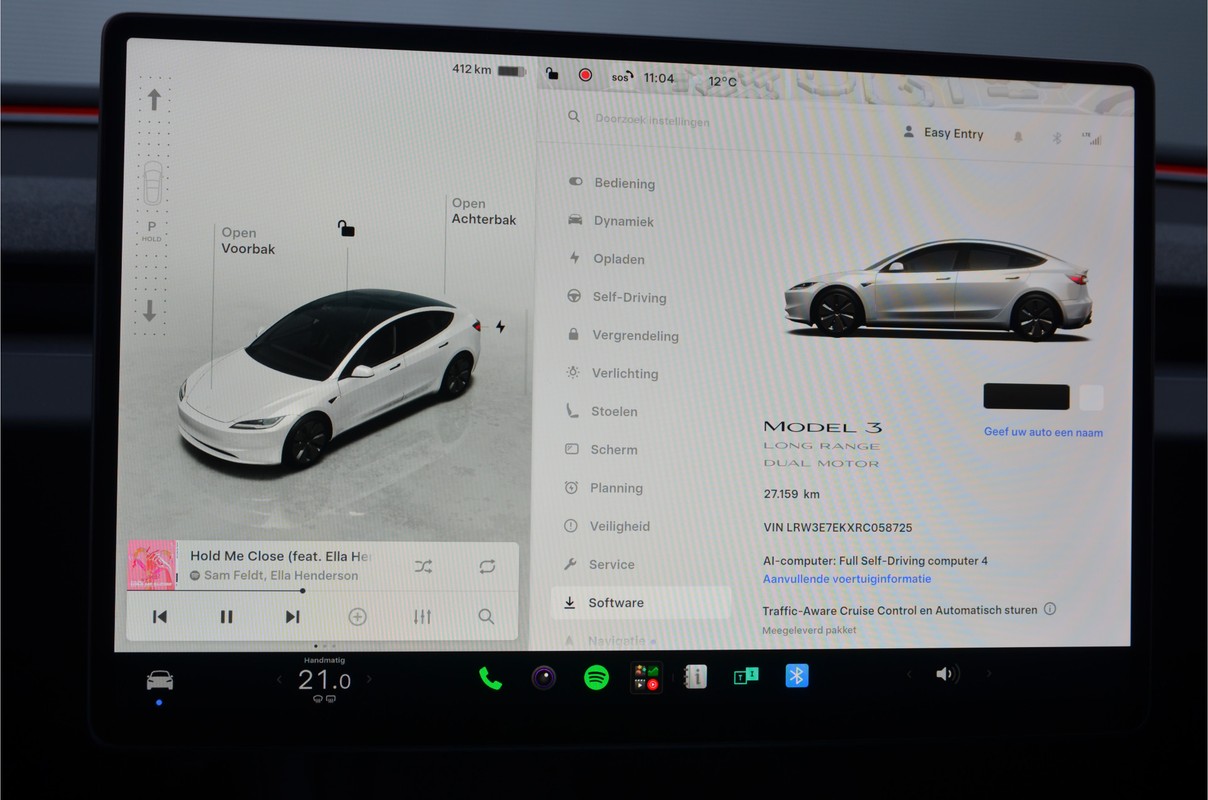1208x800 pixels.
Task: Open Bediening settings menu
Action: point(611,183)
